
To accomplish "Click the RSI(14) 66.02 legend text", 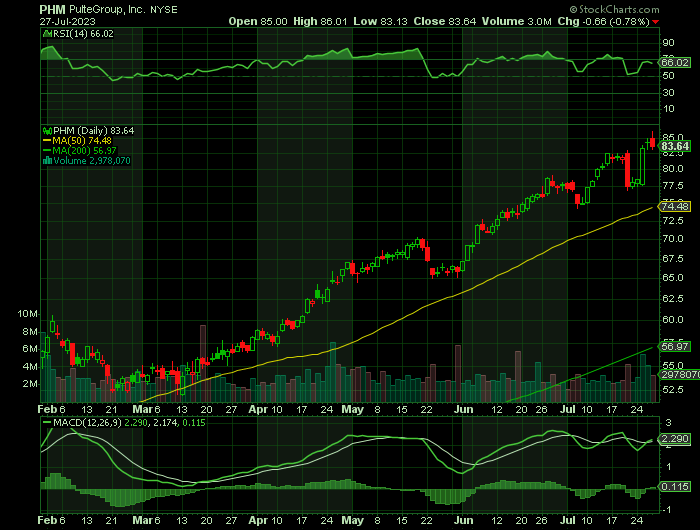I will point(83,34).
